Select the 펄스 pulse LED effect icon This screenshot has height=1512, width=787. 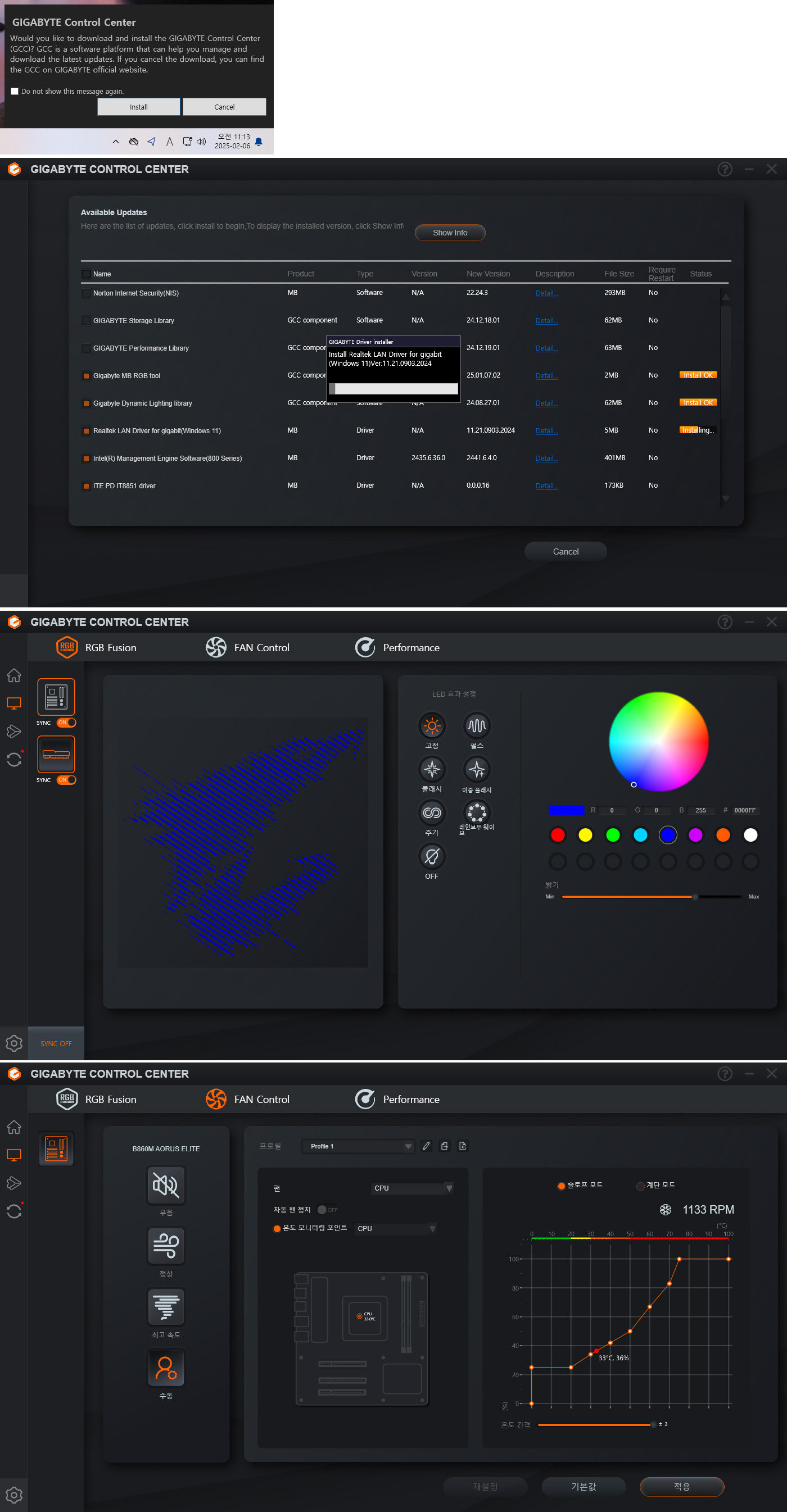[476, 725]
